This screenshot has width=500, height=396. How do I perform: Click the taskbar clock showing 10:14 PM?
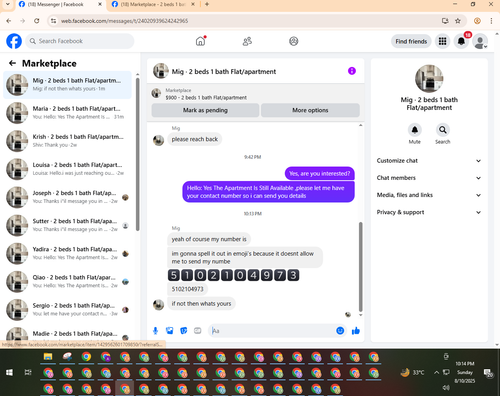465,372
